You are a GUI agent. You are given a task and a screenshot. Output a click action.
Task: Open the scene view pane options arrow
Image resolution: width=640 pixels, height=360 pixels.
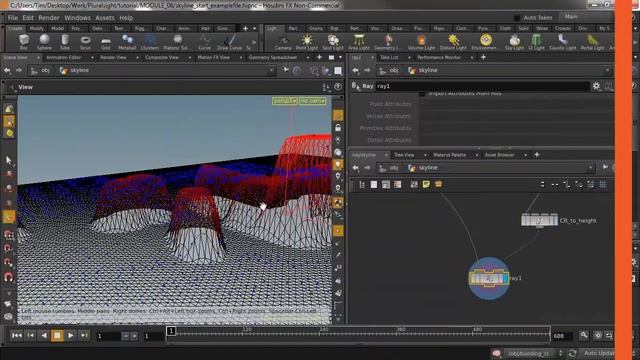(x=340, y=58)
